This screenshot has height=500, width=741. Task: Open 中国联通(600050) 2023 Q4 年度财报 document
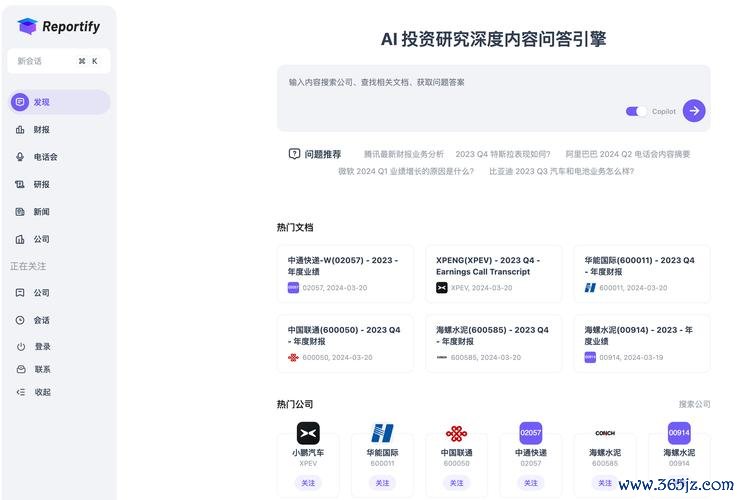(345, 344)
